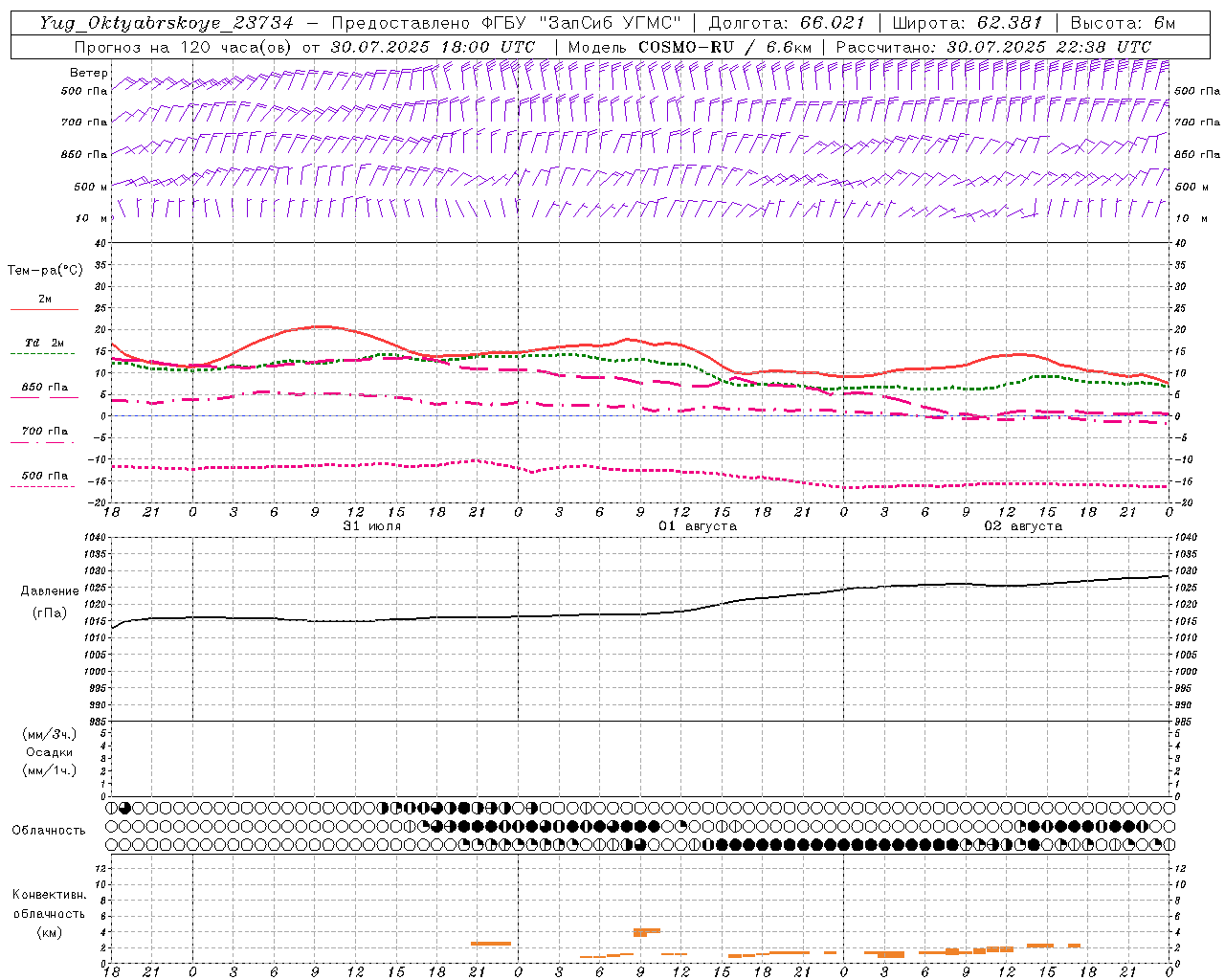Click the Модель COSMO-RU / 6.6км label
Image resolution: width=1225 pixels, height=980 pixels.
pyautogui.click(x=690, y=47)
